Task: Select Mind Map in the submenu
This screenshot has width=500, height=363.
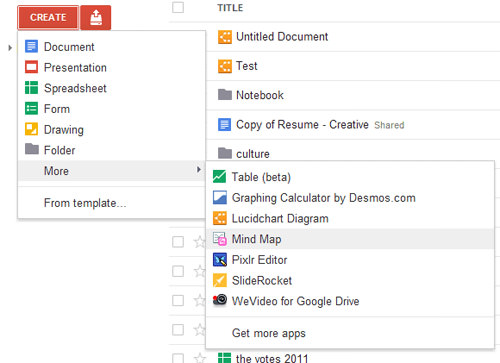Action: [x=350, y=239]
